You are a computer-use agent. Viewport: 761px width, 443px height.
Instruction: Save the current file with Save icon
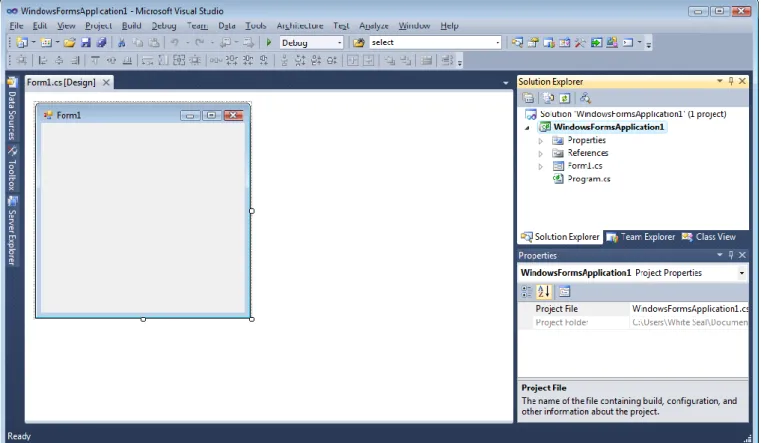click(x=85, y=43)
